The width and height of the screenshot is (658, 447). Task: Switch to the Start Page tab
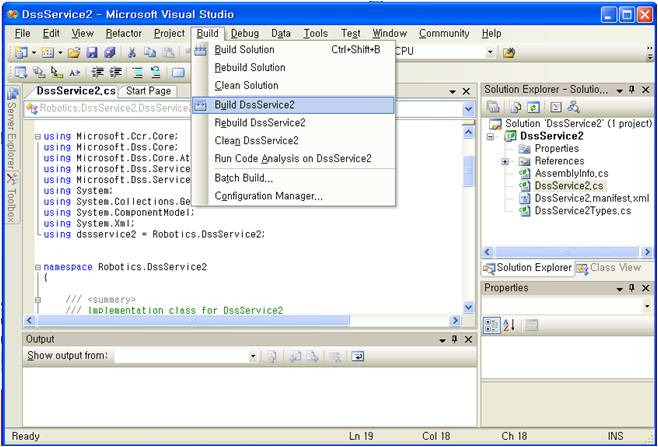(x=148, y=91)
